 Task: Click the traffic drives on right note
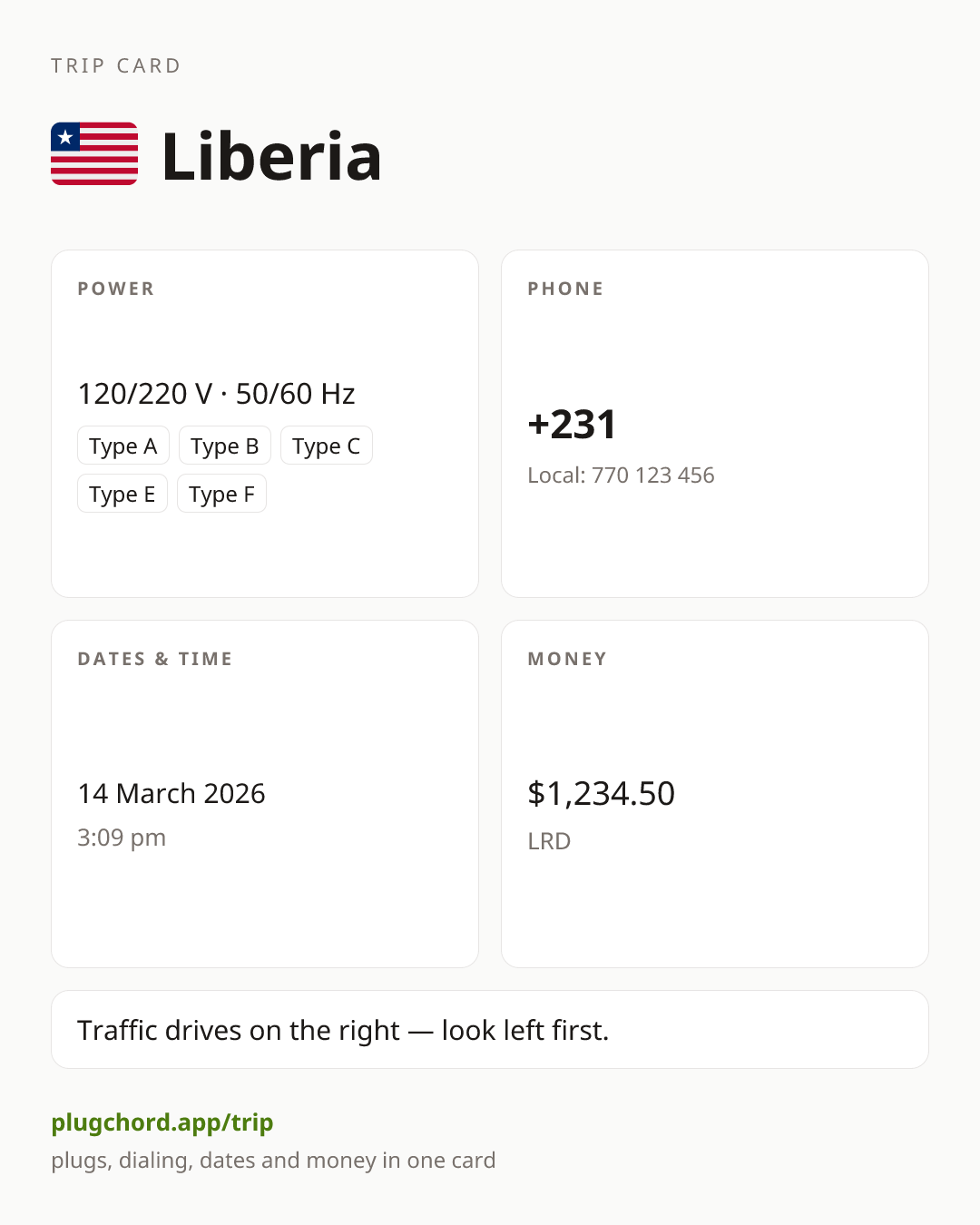click(343, 1031)
